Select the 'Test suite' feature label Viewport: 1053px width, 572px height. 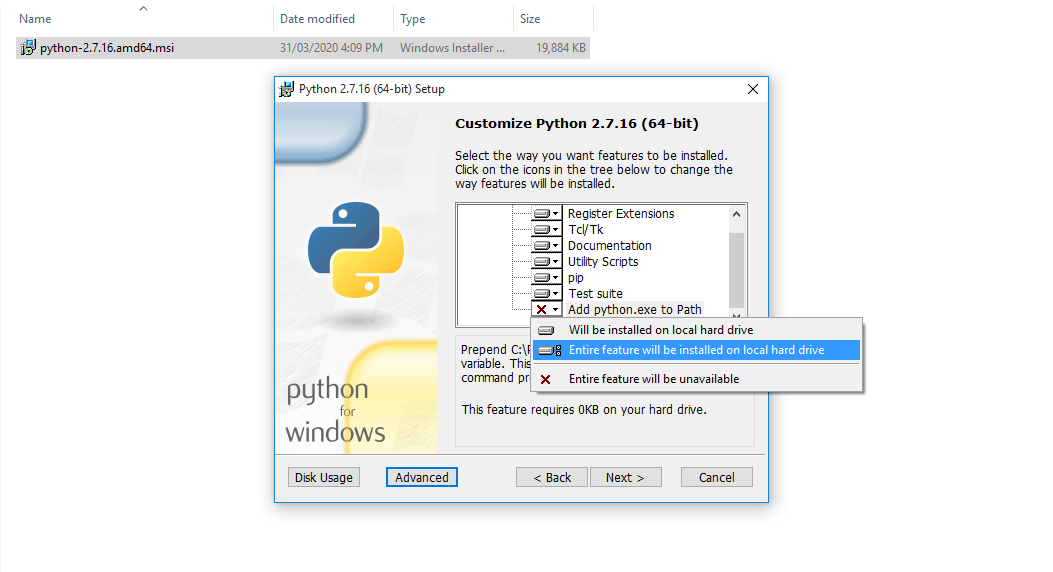595,294
